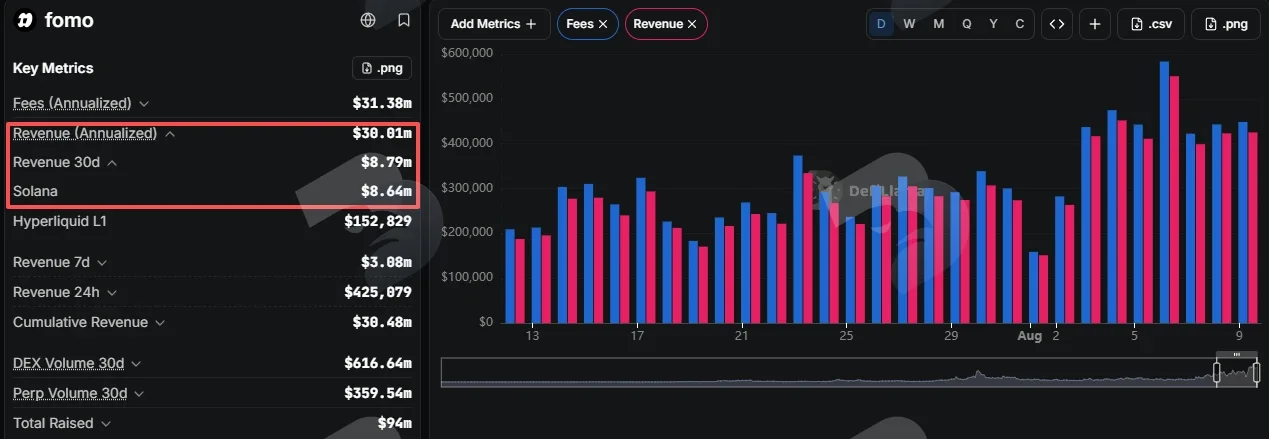Click the plus icon beside embed button
Viewport: 1269px width, 439px height.
pos(1095,24)
